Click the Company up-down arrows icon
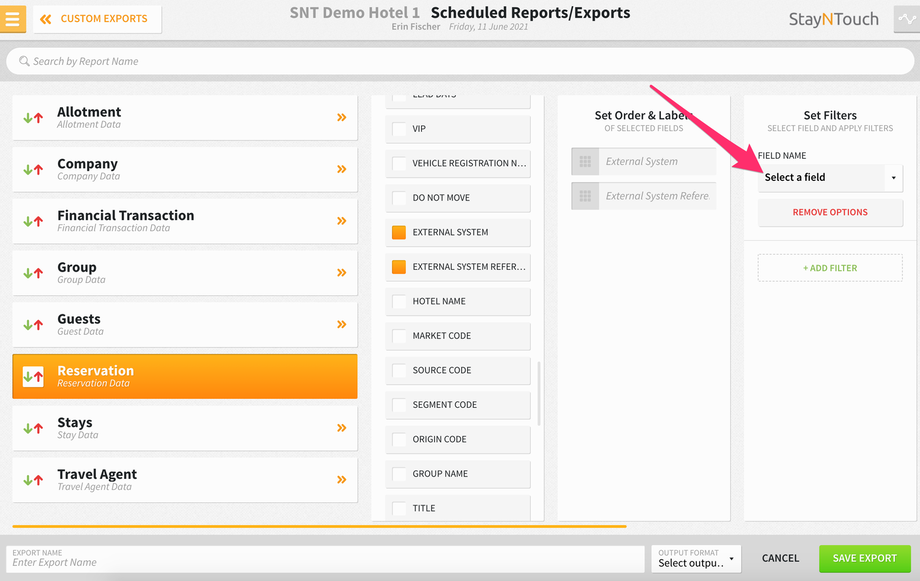 [33, 170]
